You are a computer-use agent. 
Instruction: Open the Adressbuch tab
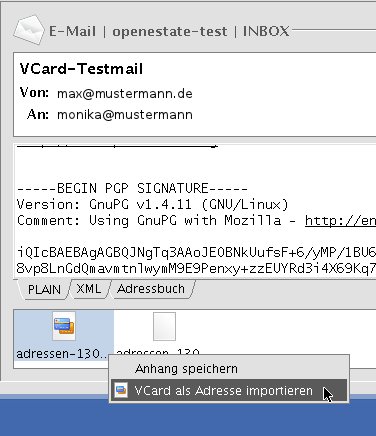[151, 289]
